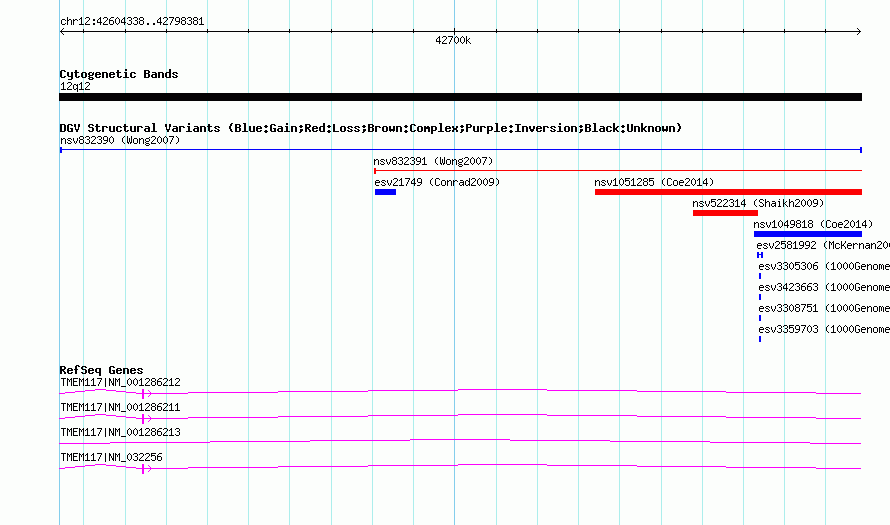Click the exon marker on the NM_001286211 transcript
Viewport: 890px width, 525px height.
coord(143,418)
